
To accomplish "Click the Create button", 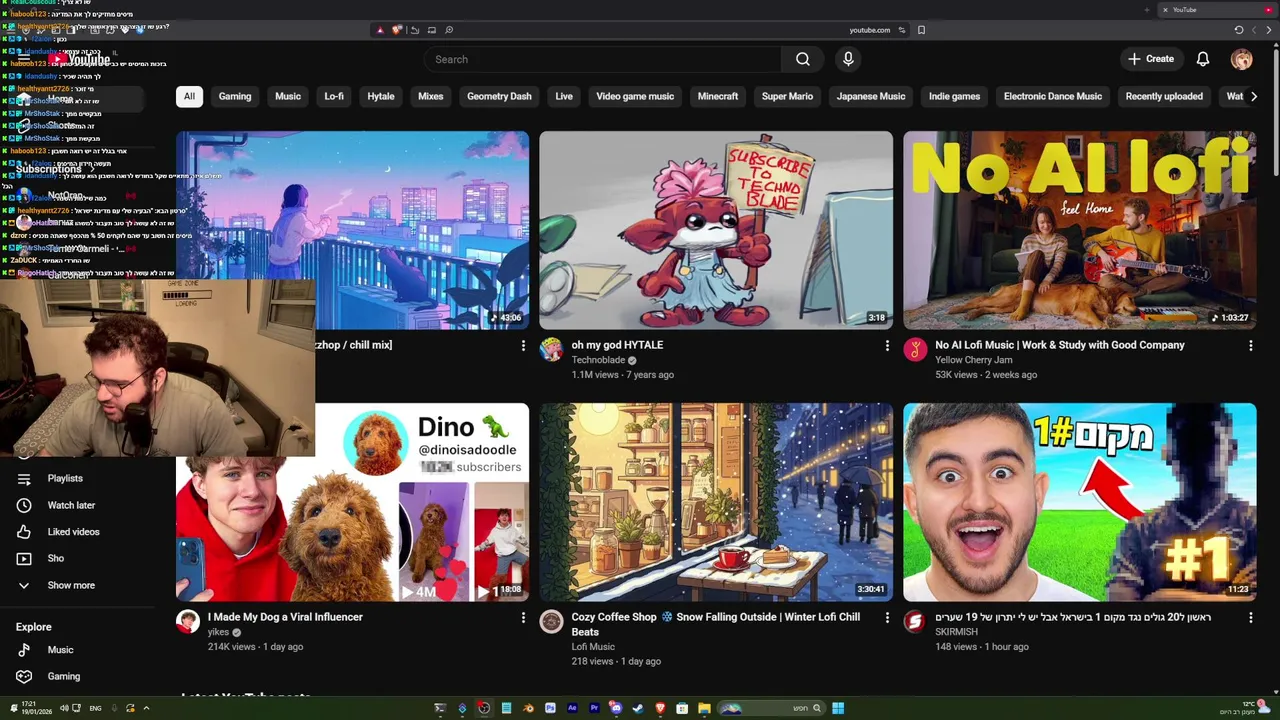I will tap(1151, 59).
